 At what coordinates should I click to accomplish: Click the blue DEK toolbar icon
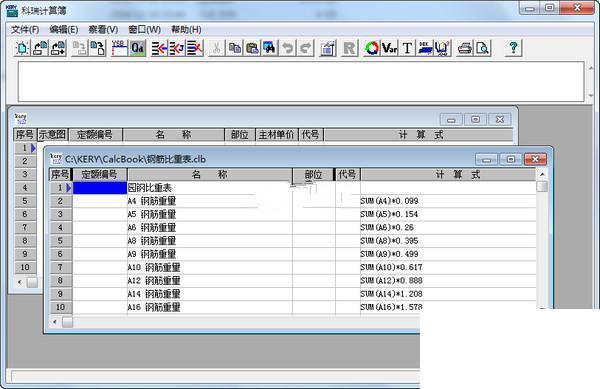click(425, 48)
